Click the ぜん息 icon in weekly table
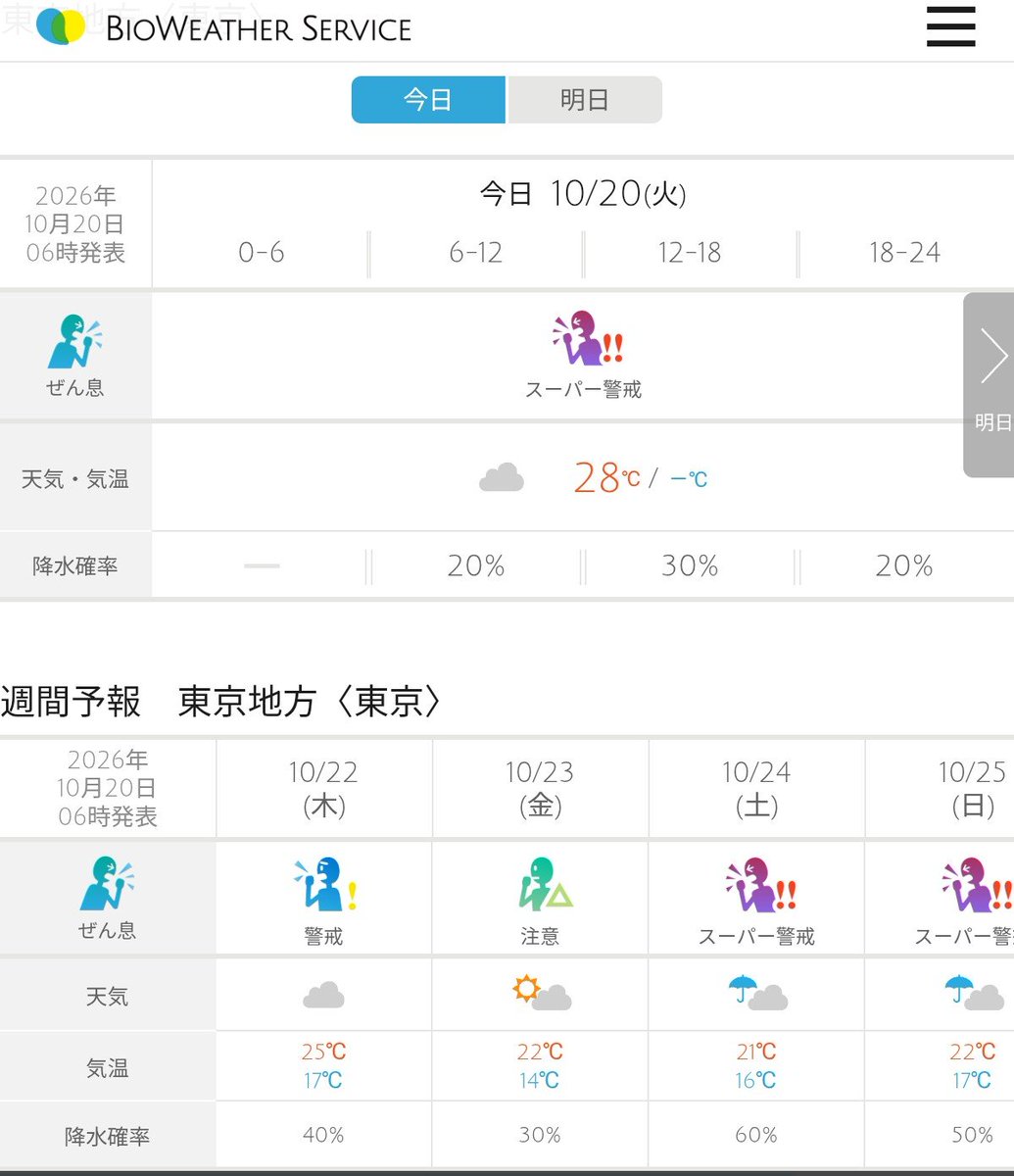This screenshot has width=1014, height=1176. (x=107, y=884)
